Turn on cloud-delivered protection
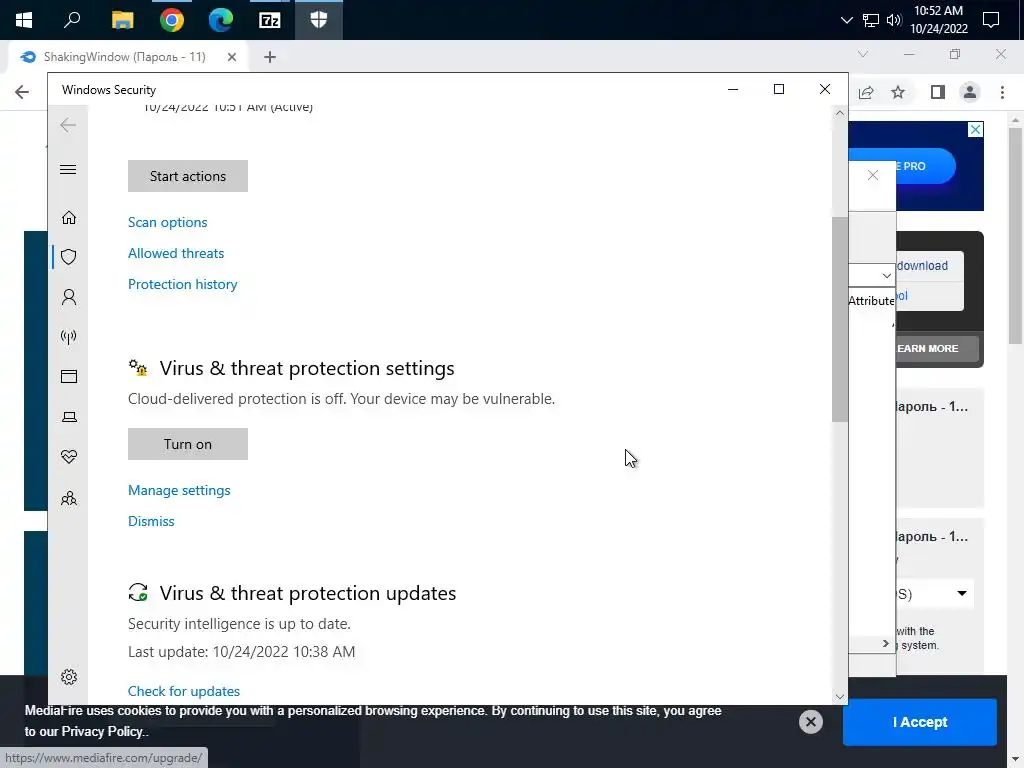 point(187,444)
